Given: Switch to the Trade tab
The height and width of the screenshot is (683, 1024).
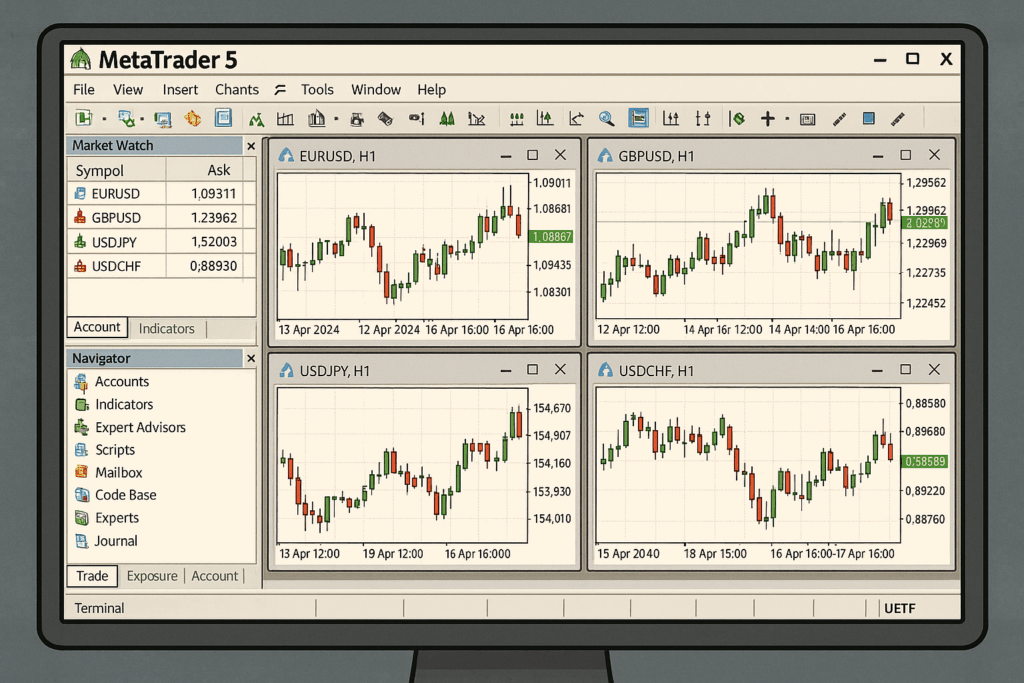Looking at the screenshot, I should tap(92, 576).
